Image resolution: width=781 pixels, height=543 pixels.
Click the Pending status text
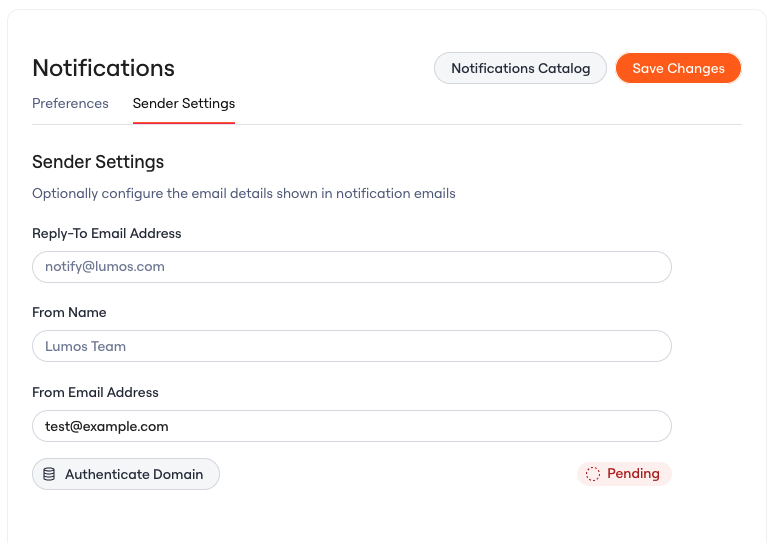633,473
